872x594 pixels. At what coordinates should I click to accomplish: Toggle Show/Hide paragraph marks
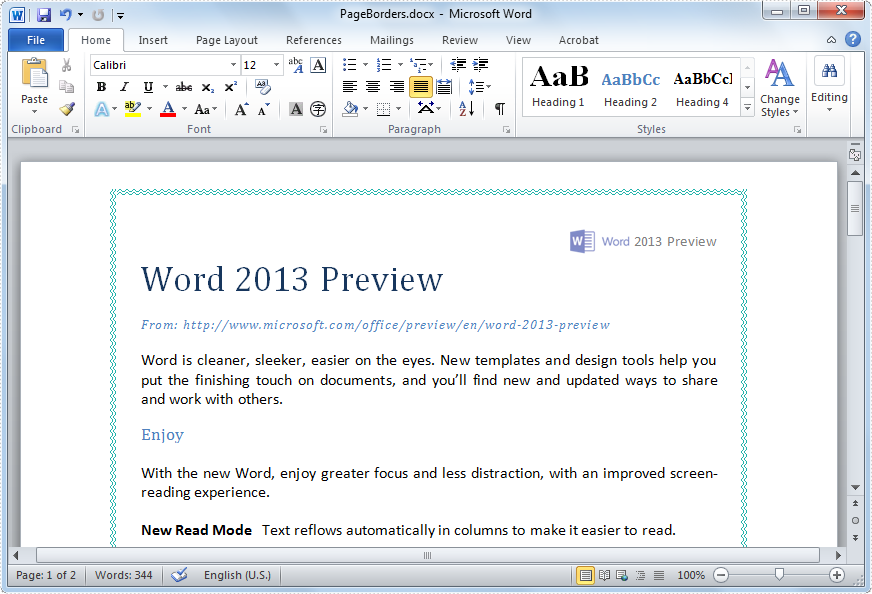click(x=499, y=108)
